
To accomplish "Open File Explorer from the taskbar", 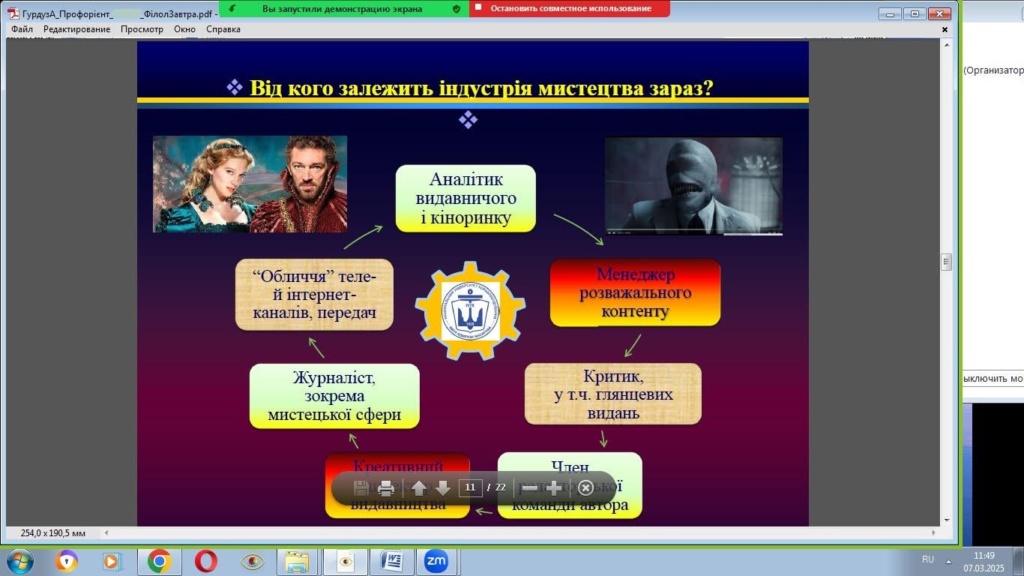I will (297, 562).
